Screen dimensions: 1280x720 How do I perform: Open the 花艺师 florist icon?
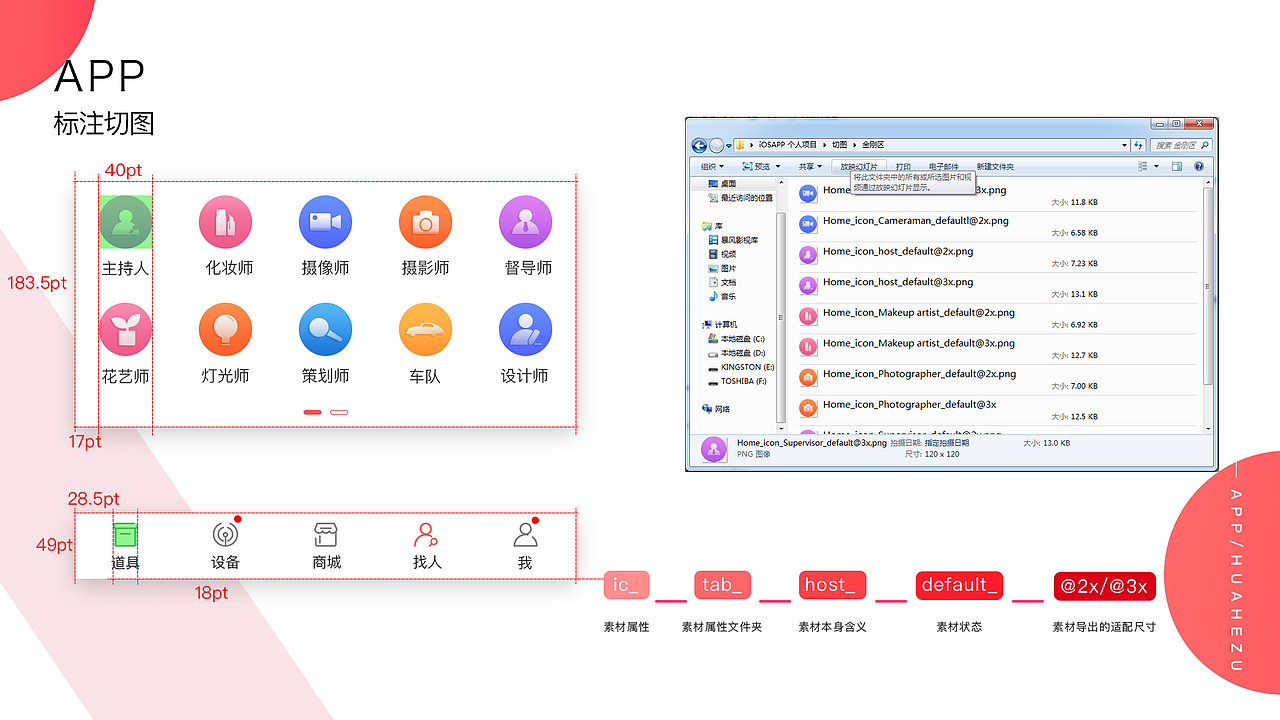[x=125, y=329]
